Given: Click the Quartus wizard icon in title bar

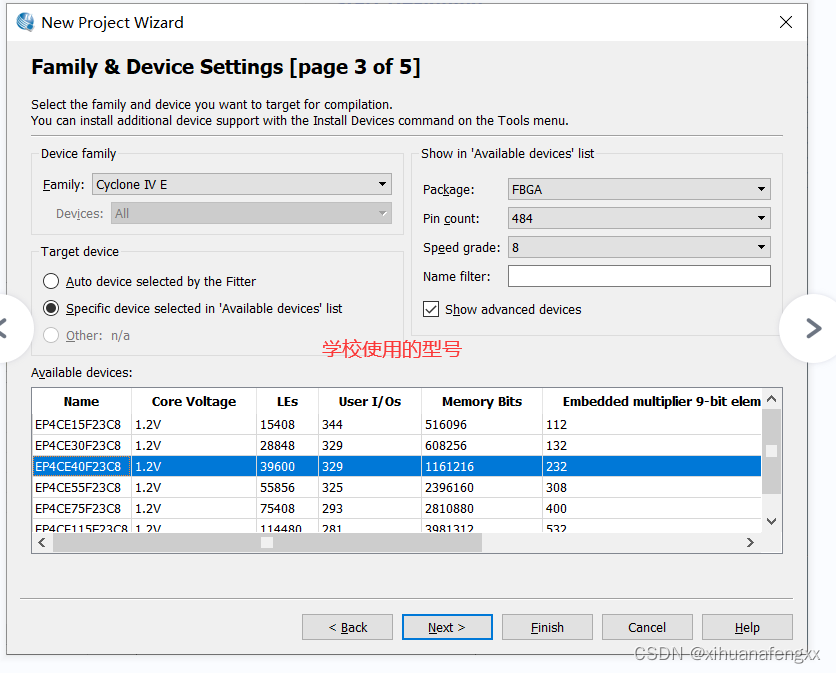Looking at the screenshot, I should click(25, 22).
